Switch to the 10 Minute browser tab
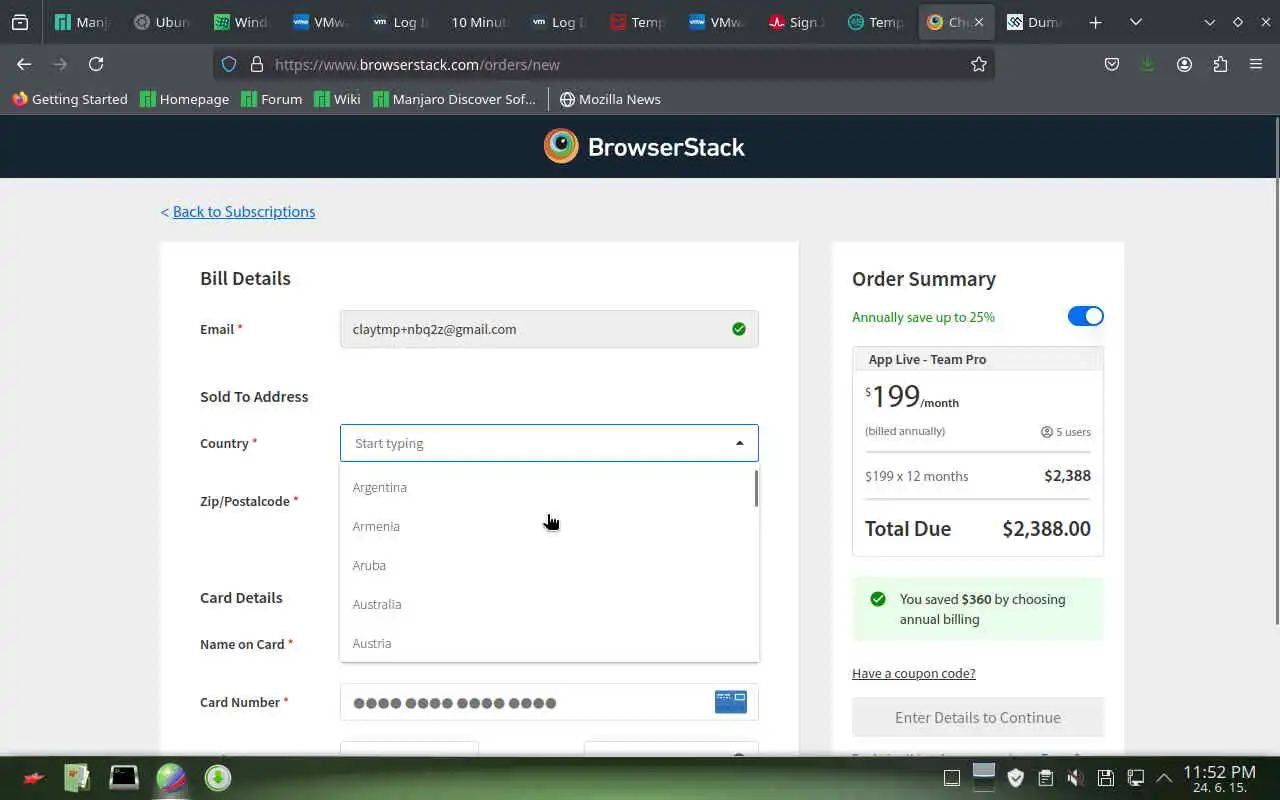Screen dimensions: 1280x800 tap(478, 22)
